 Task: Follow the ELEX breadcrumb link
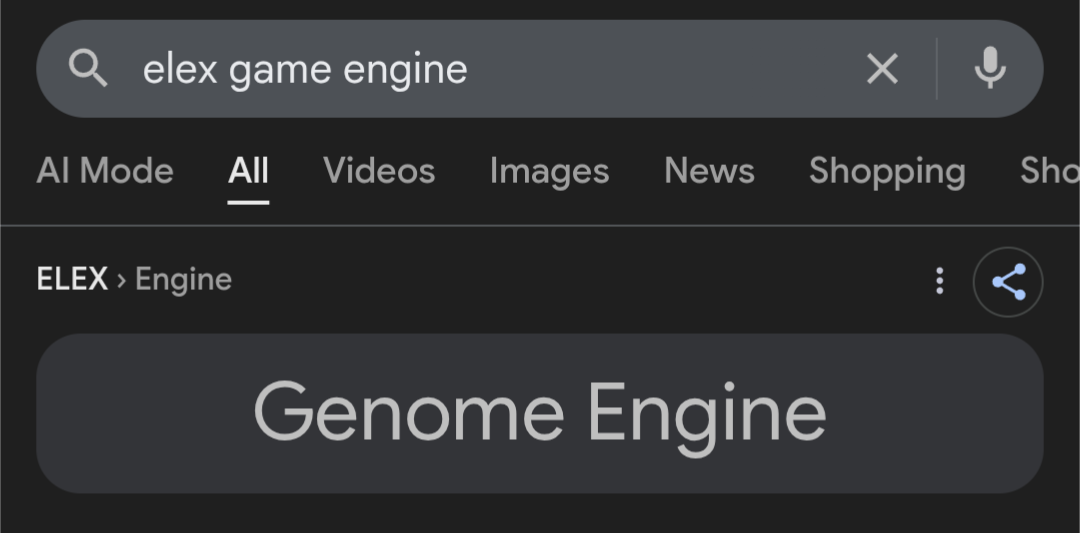pyautogui.click(x=72, y=279)
